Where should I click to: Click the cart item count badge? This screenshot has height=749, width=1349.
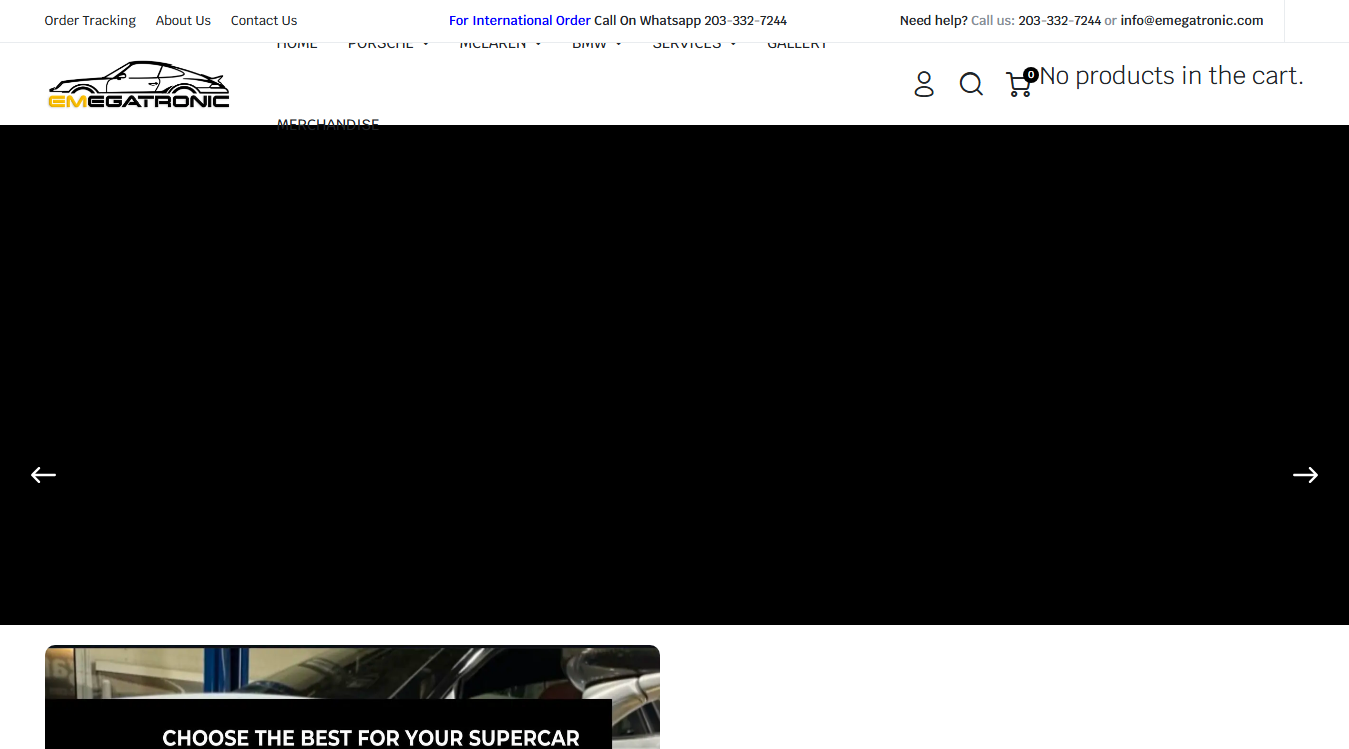click(1031, 74)
